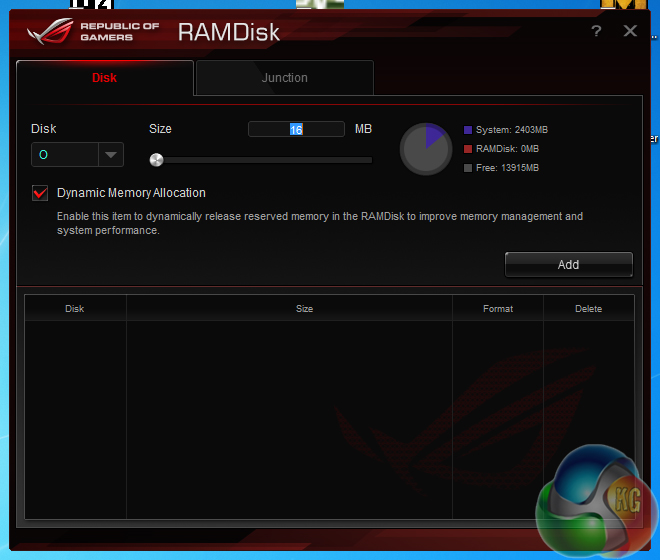Click the Delete column header
The width and height of the screenshot is (660, 560).
coord(588,309)
